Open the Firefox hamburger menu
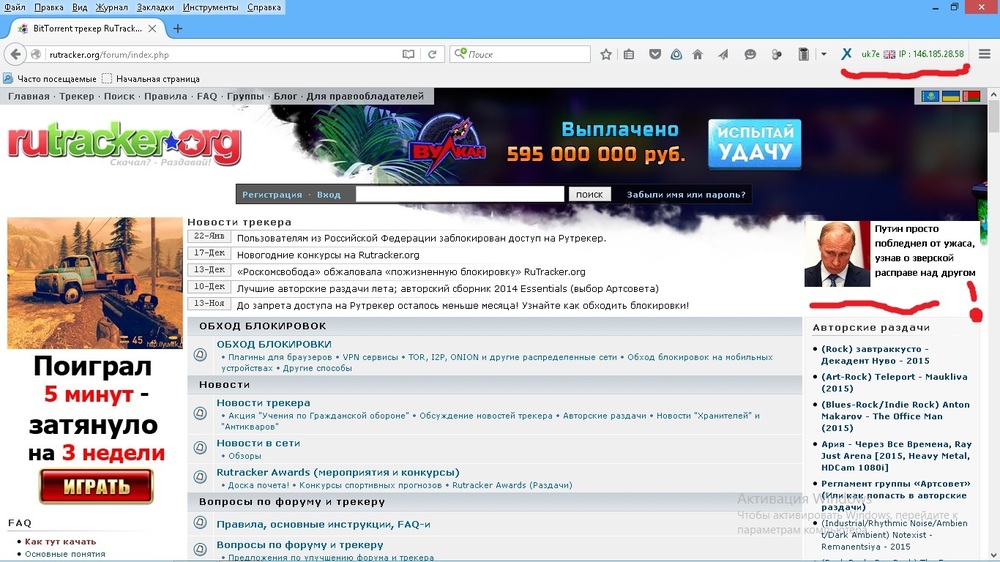 pyautogui.click(x=985, y=54)
